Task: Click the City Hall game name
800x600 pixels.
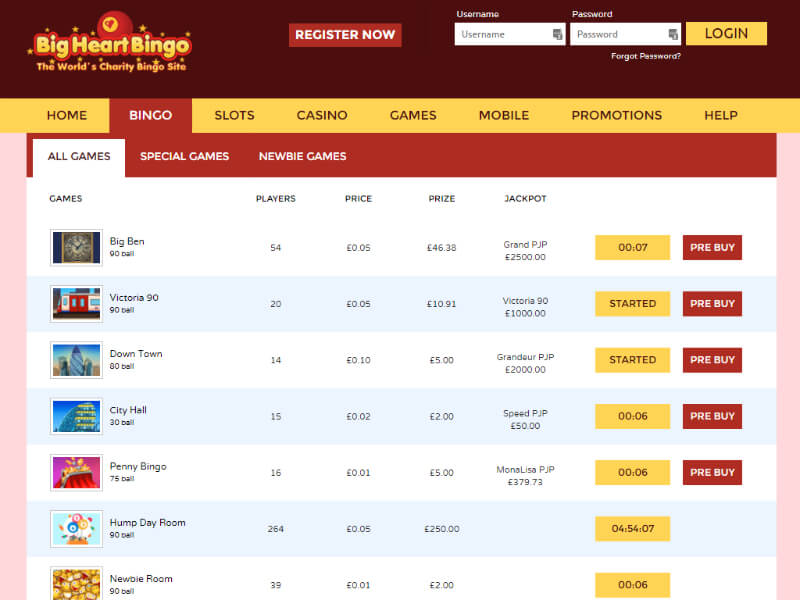Action: [x=128, y=410]
